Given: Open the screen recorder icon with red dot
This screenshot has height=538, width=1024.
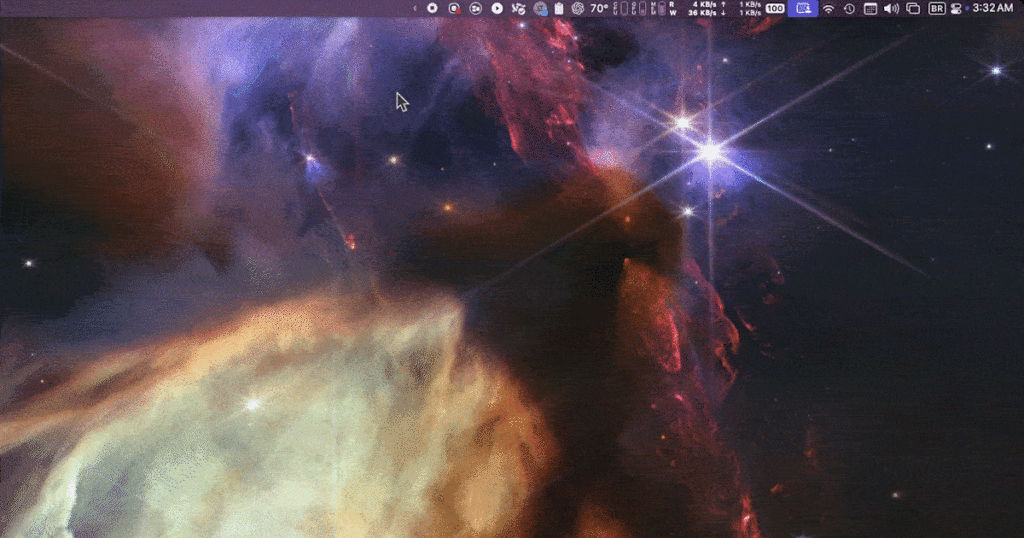Looking at the screenshot, I should [455, 8].
